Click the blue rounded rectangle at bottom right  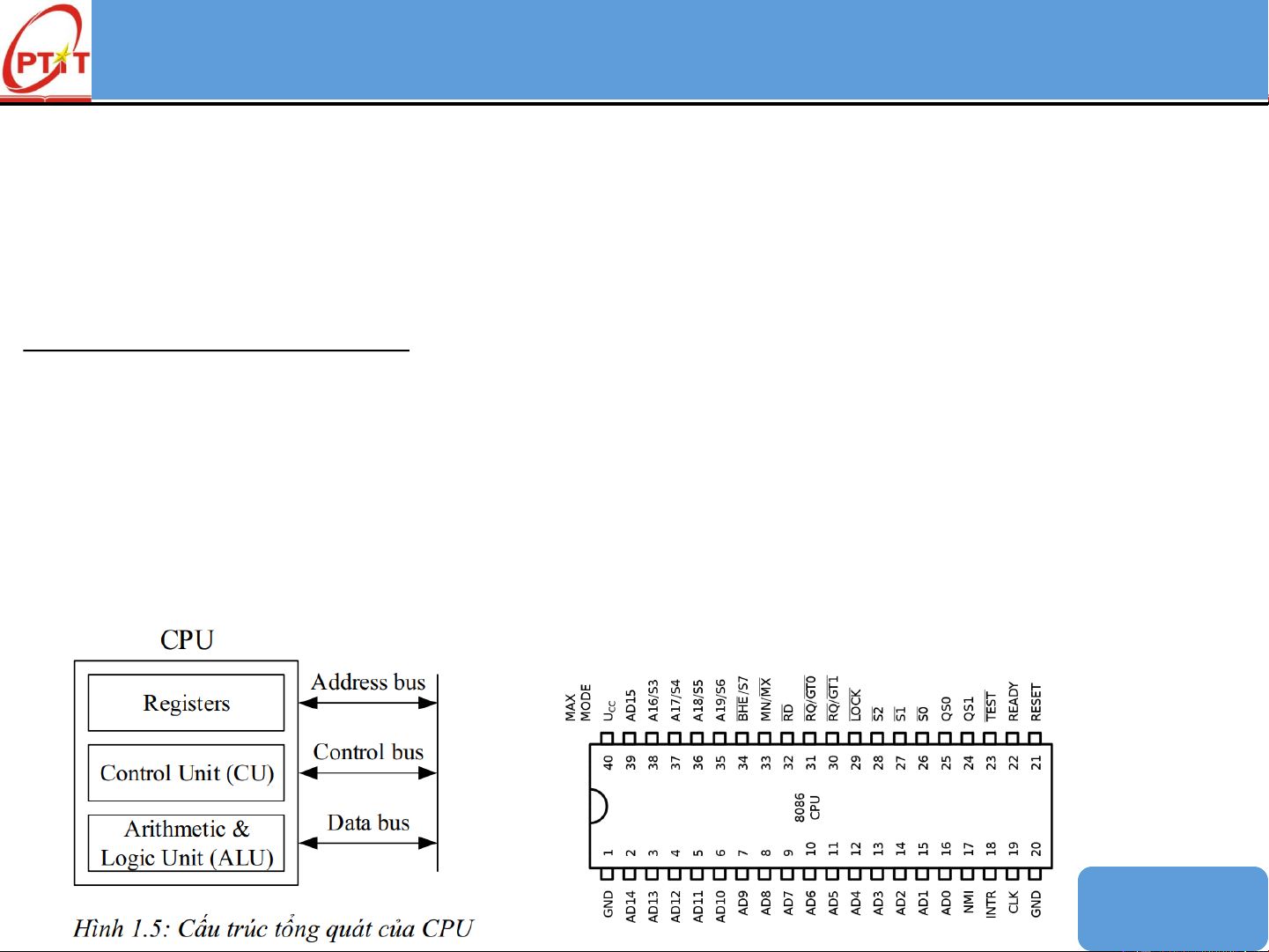1172,907
